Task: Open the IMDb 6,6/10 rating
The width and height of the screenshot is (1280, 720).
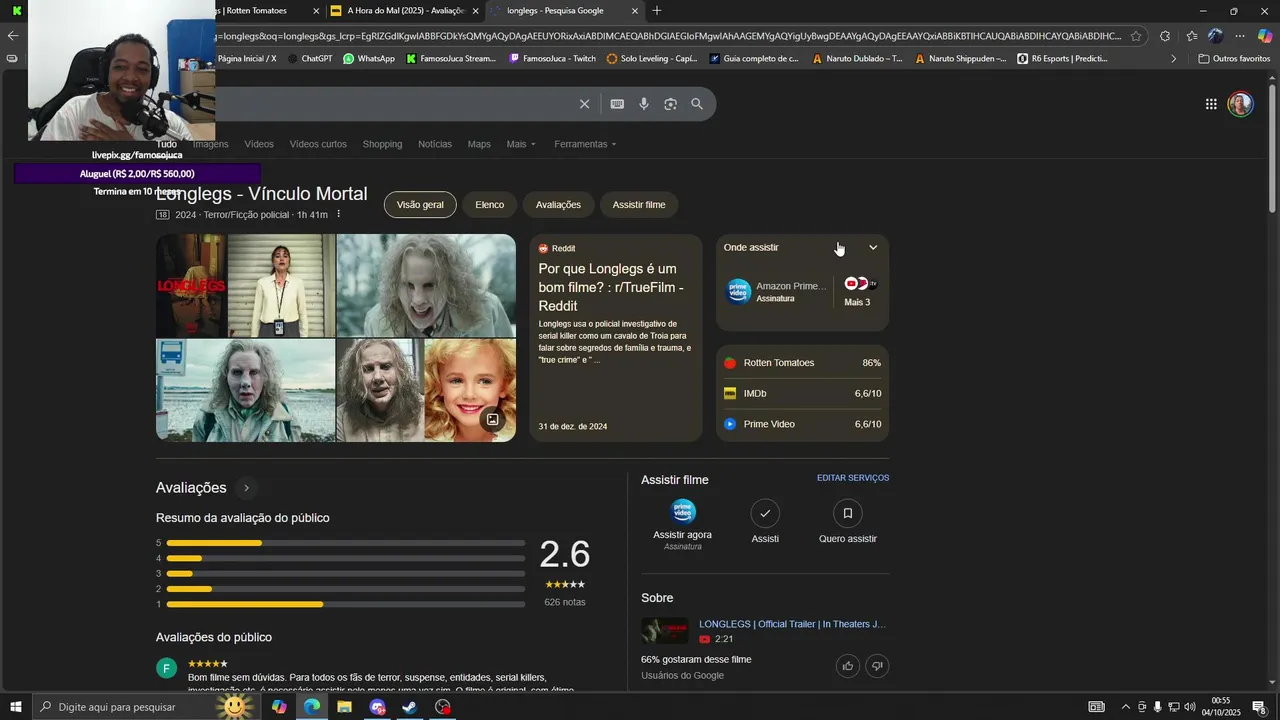Action: (x=802, y=394)
